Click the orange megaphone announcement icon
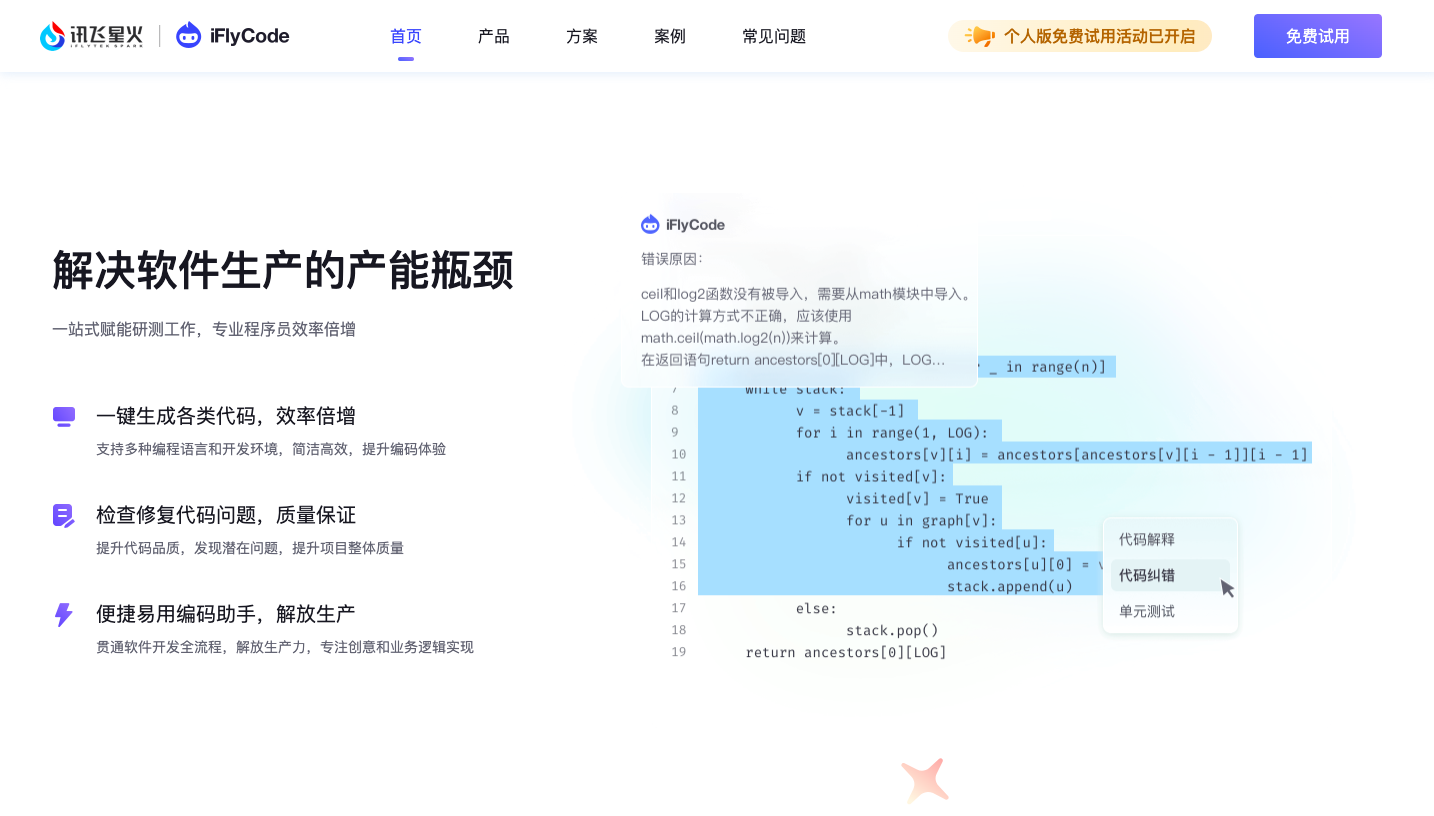 979,36
